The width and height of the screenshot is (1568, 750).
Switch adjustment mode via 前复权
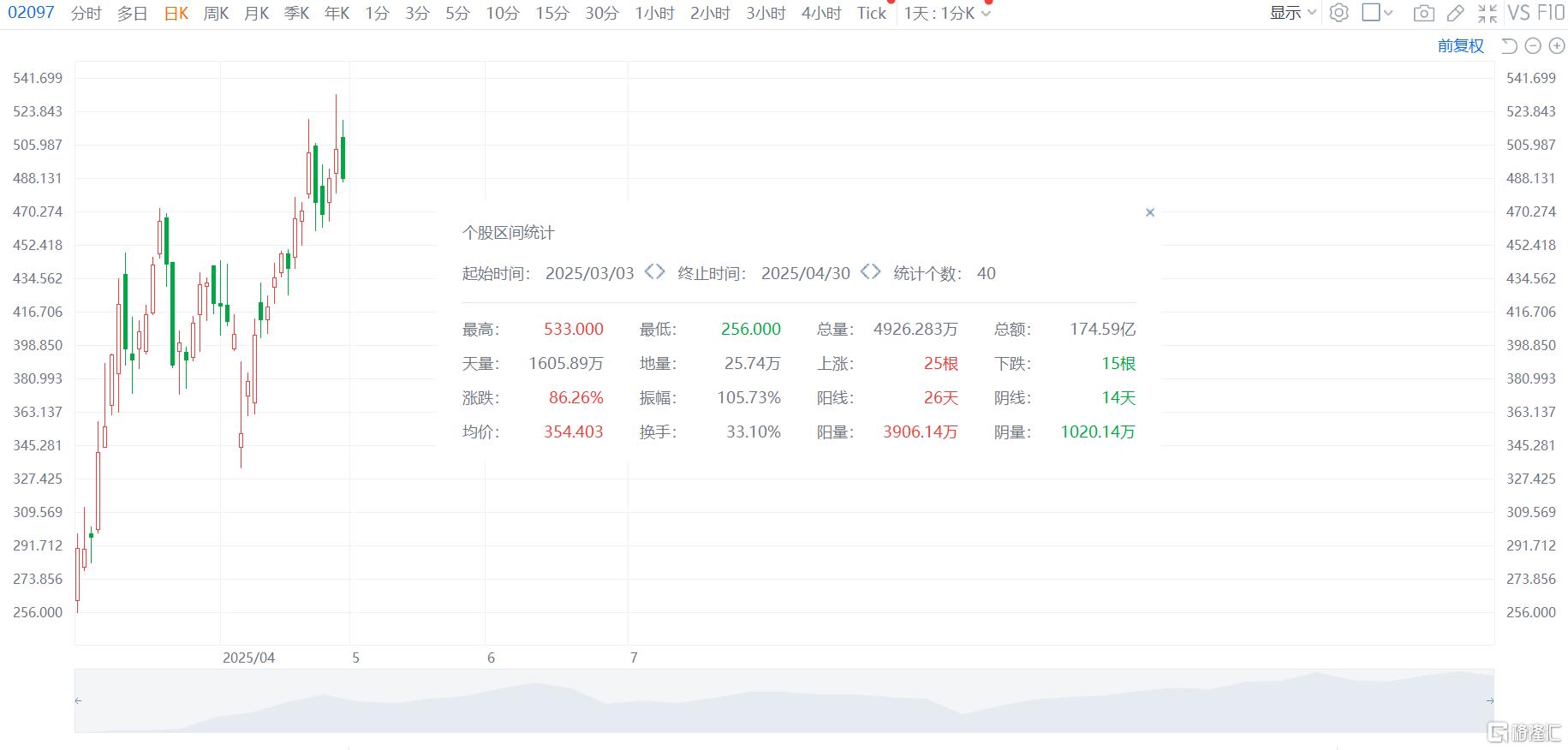(1460, 46)
